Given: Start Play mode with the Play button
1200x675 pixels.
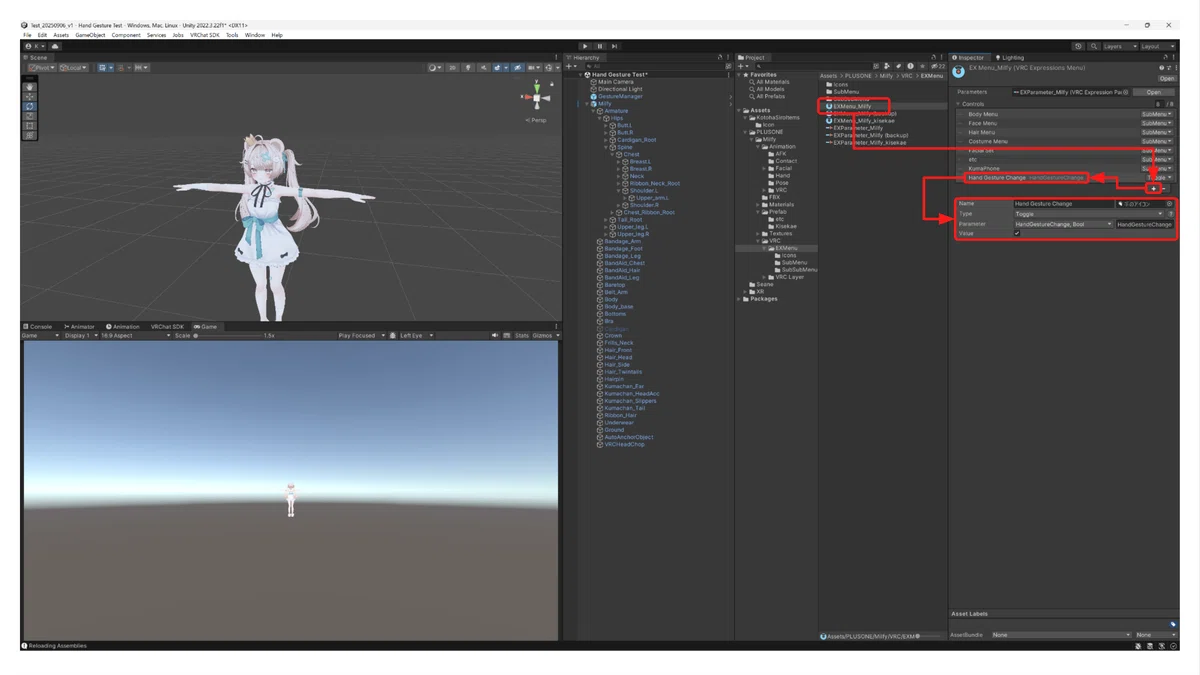Looking at the screenshot, I should 586,46.
